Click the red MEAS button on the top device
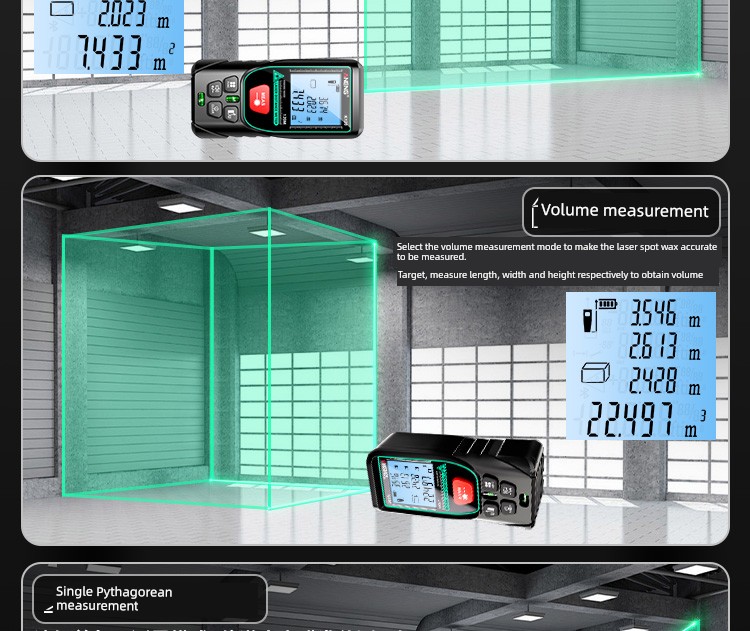This screenshot has width=750, height=631. [259, 99]
